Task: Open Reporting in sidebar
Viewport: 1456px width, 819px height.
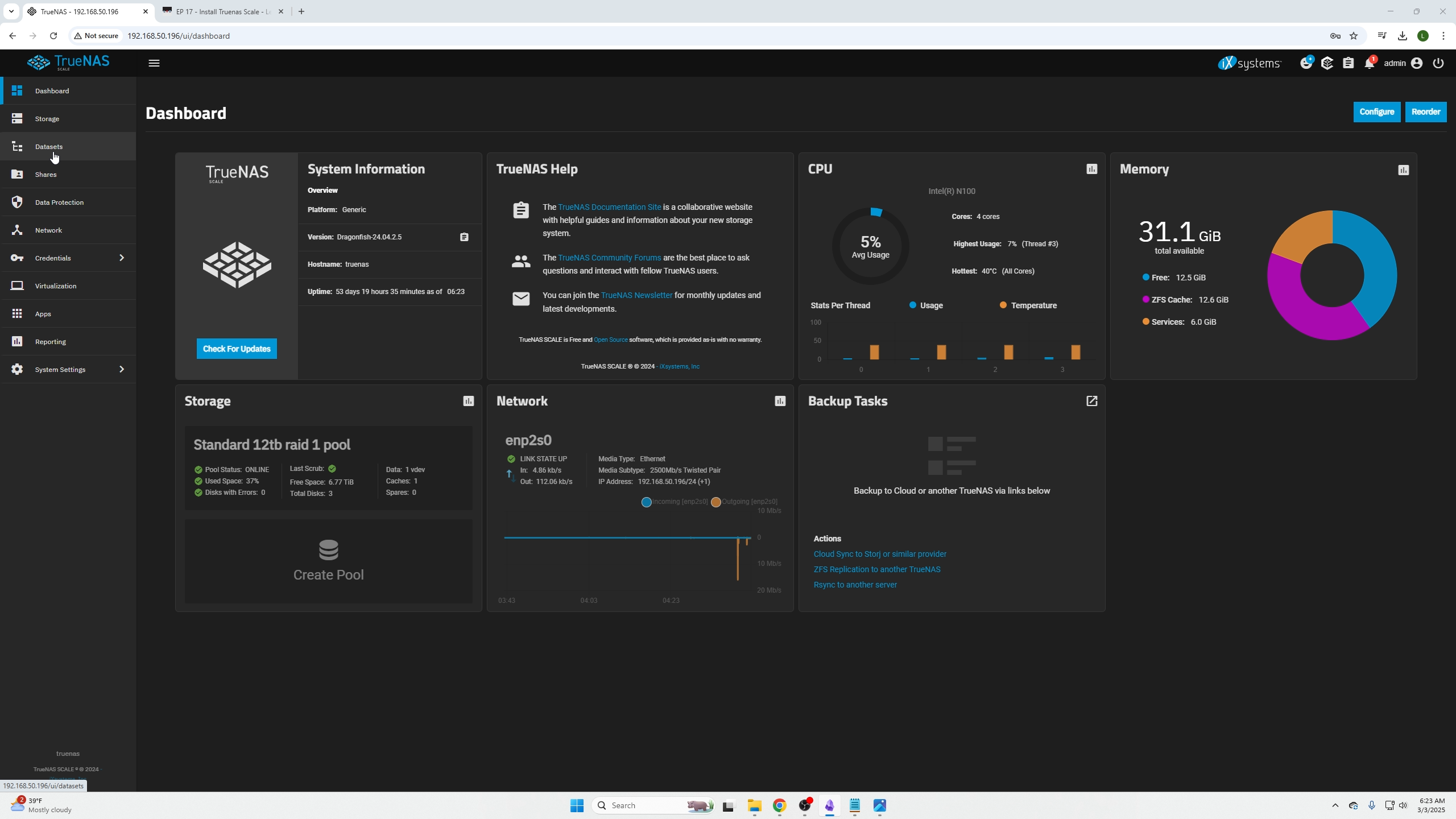Action: 68,341
